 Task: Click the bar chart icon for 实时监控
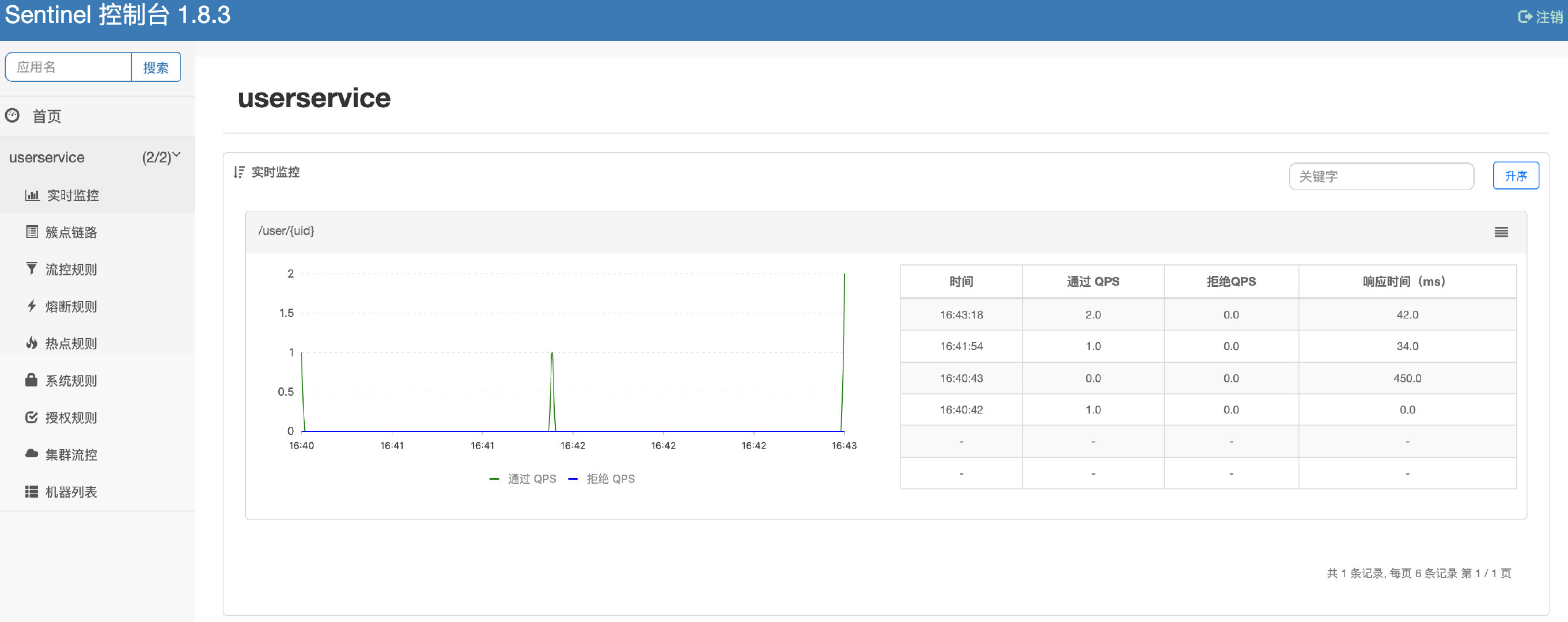point(32,195)
